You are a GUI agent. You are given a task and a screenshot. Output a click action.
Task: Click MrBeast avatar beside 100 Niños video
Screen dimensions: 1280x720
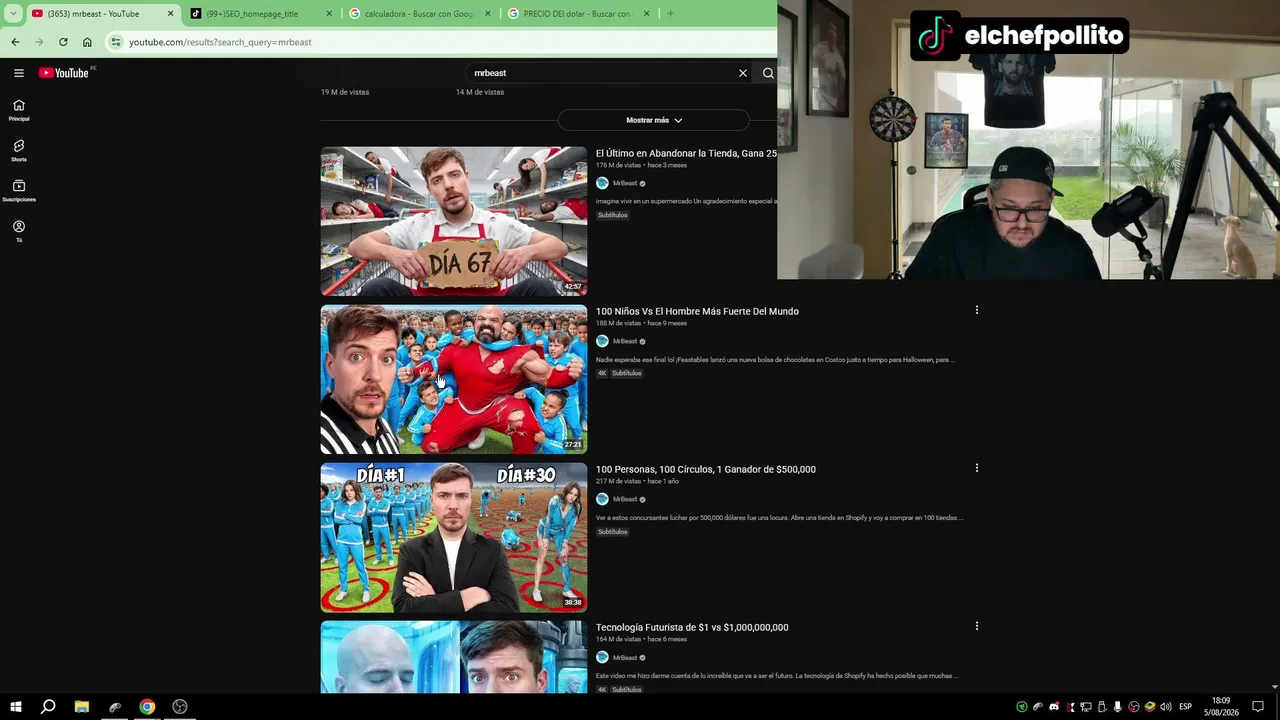[x=602, y=342]
